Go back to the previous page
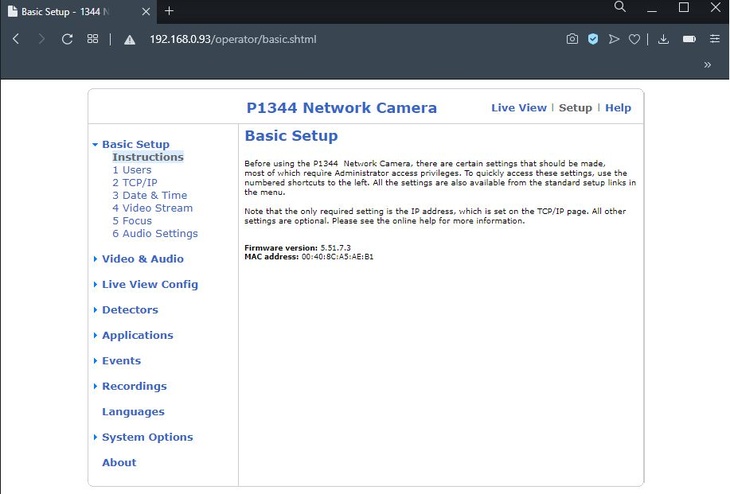This screenshot has height=494, width=730. coord(16,39)
